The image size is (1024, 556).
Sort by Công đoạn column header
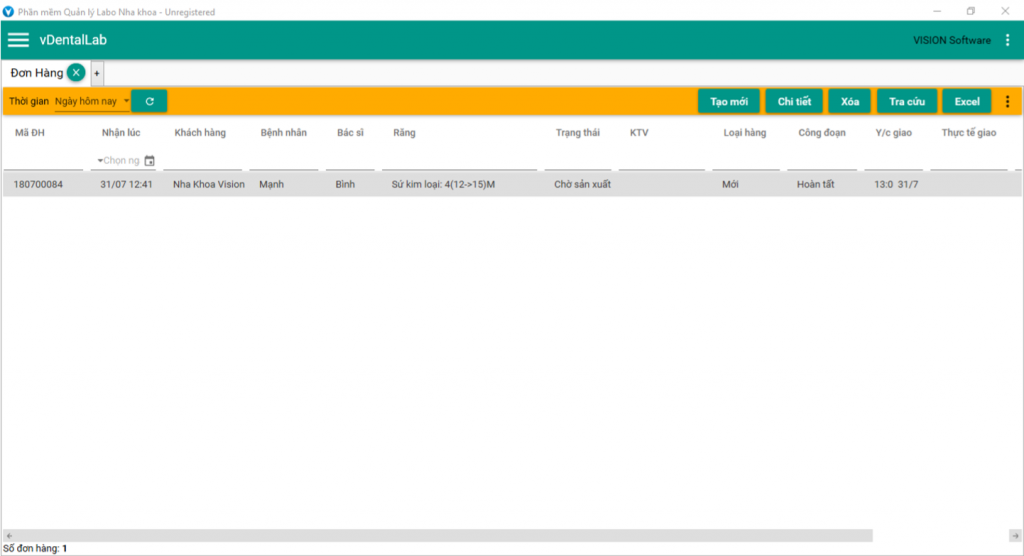pos(822,133)
